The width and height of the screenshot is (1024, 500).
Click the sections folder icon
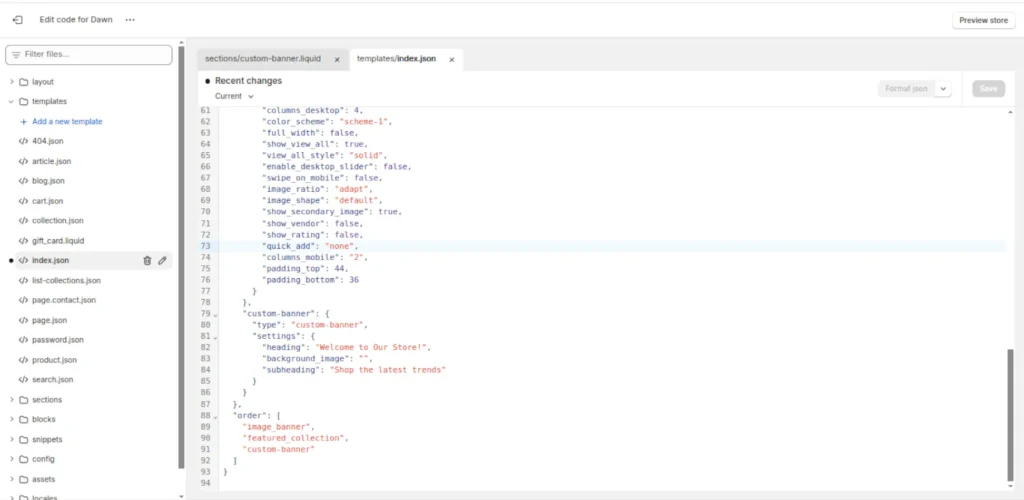tap(24, 399)
